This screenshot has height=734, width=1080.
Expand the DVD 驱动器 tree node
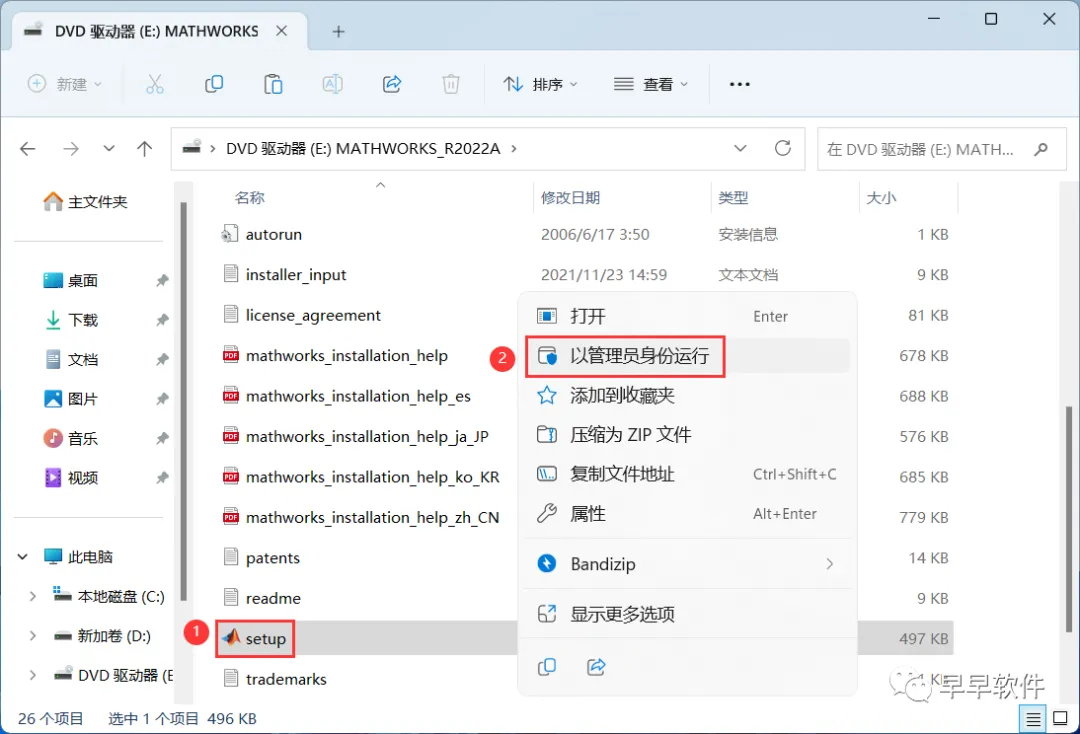pyautogui.click(x=32, y=675)
